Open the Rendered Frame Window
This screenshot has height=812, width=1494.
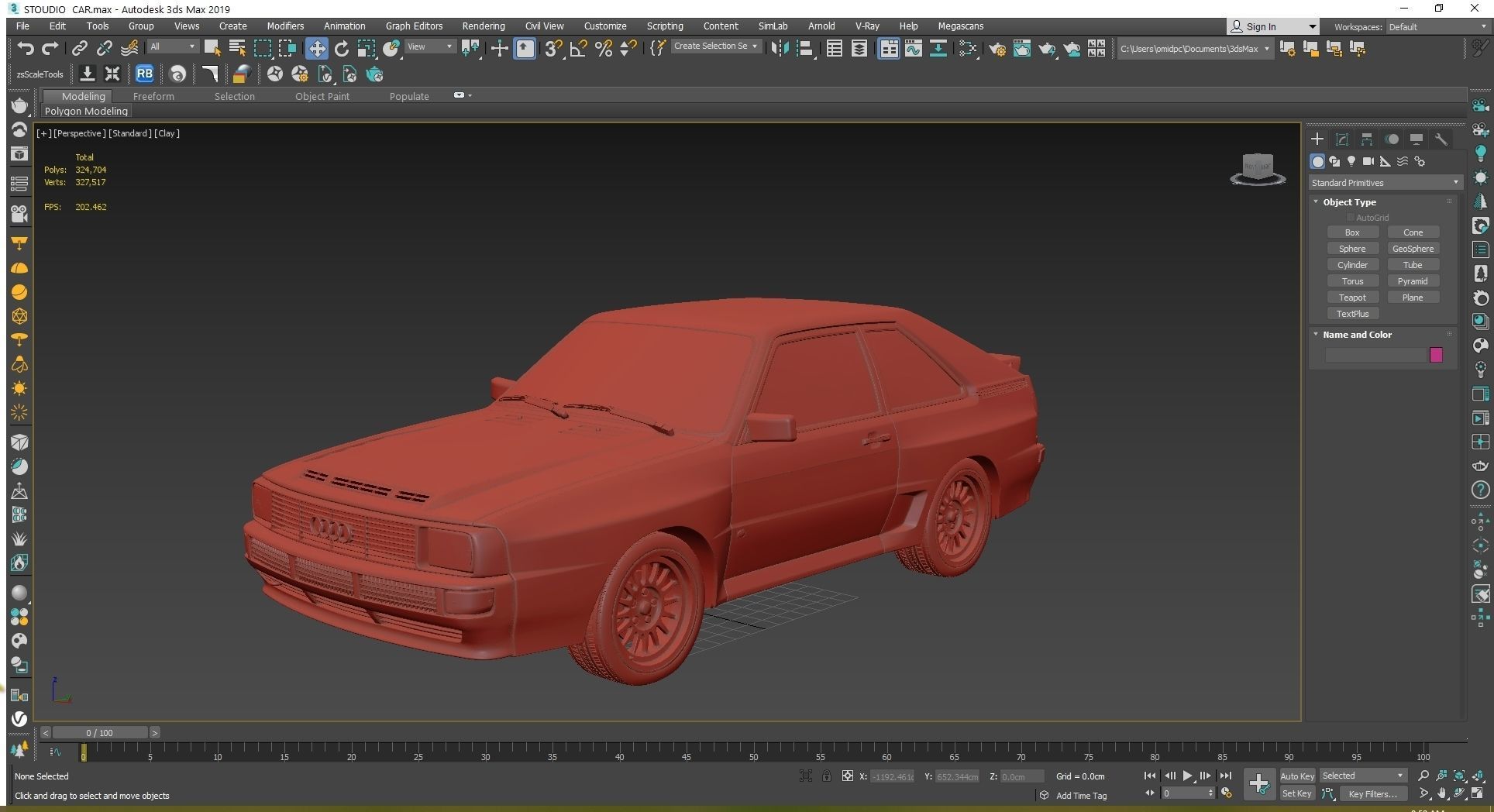[1022, 49]
